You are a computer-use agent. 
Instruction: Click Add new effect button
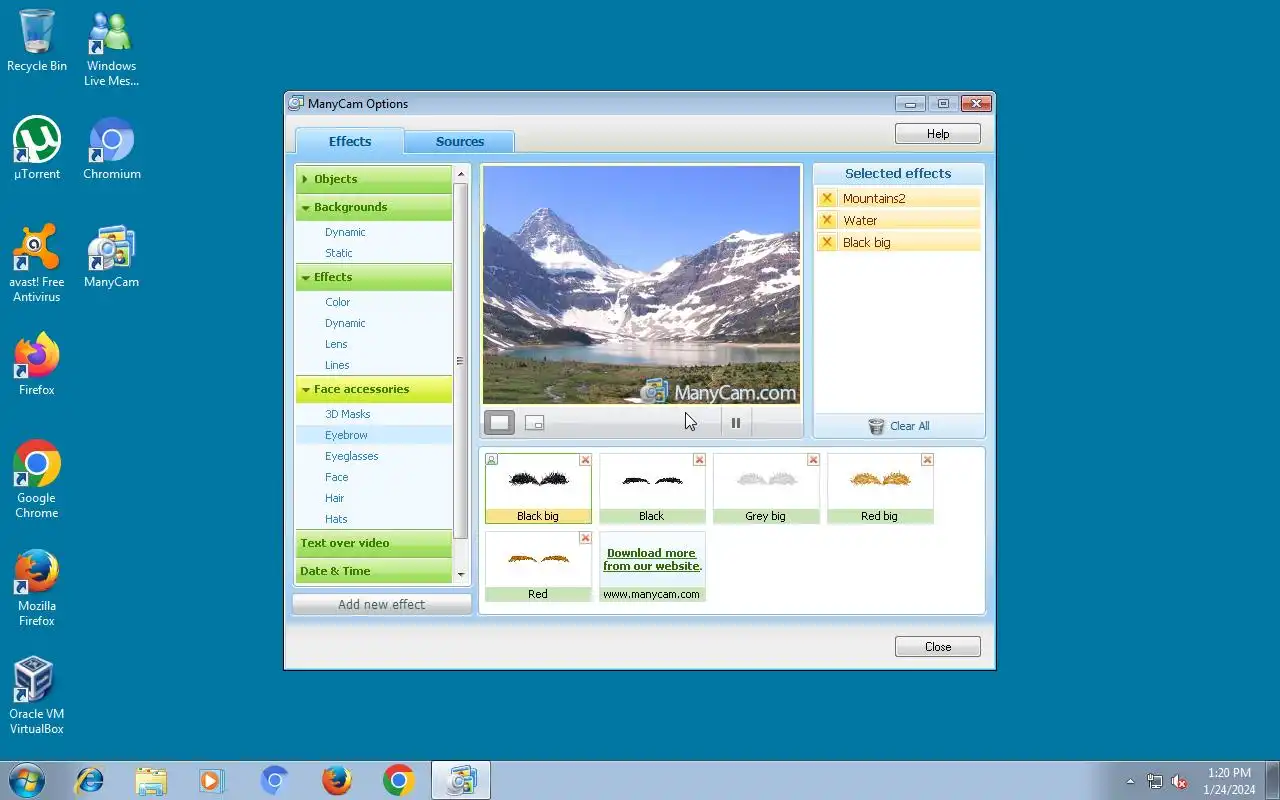[x=382, y=604]
